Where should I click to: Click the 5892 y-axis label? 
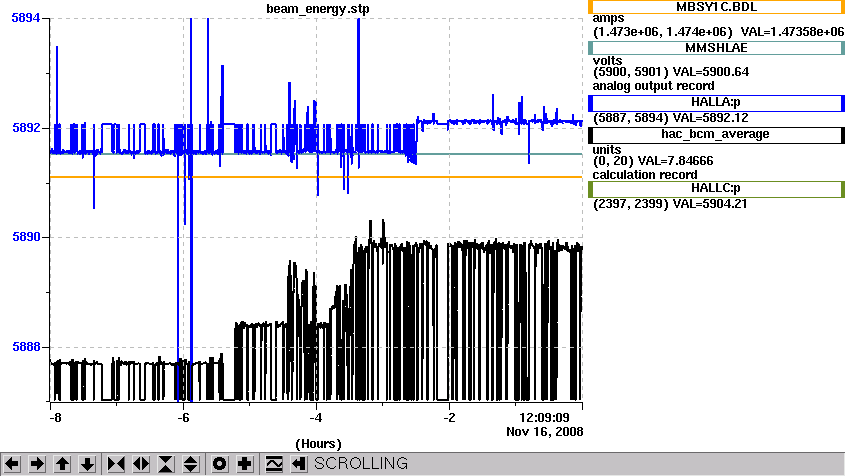click(26, 128)
